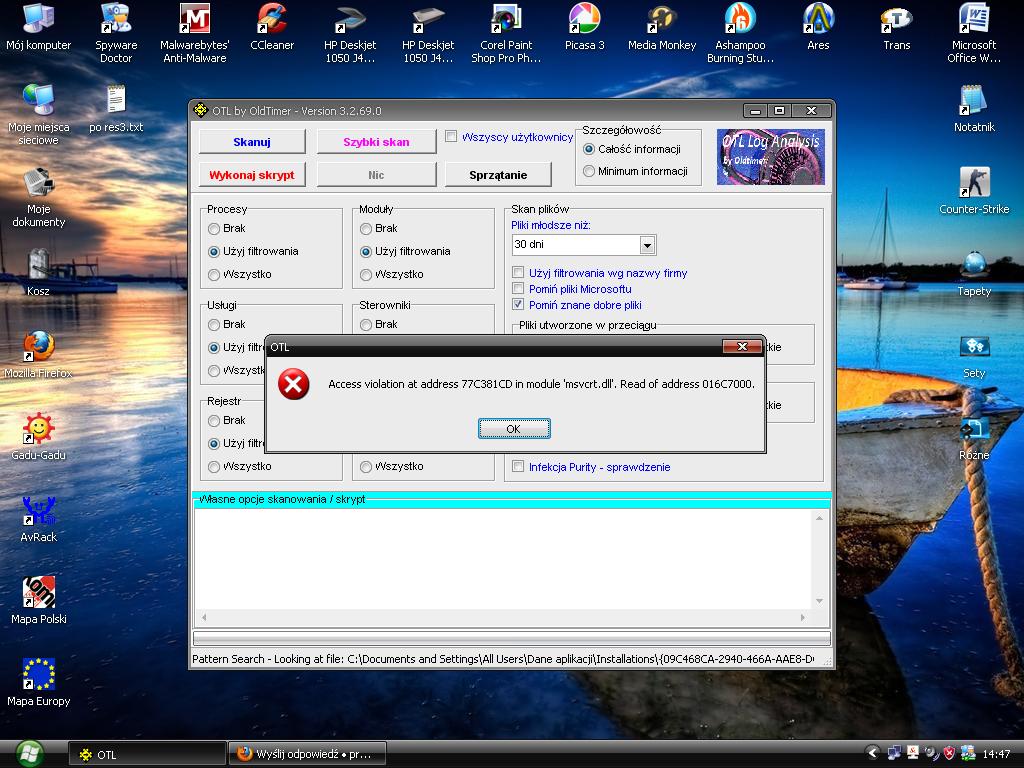The height and width of the screenshot is (768, 1024).
Task: Uncheck Pomiń znane dobre pliki
Action: [518, 305]
